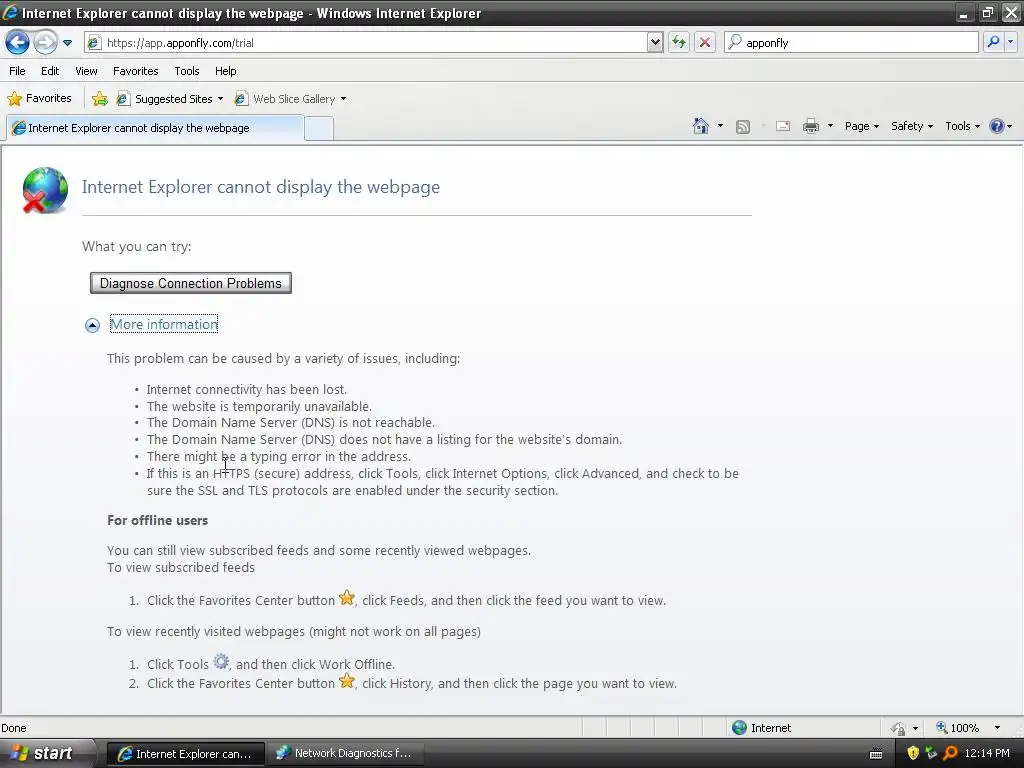This screenshot has width=1024, height=768.
Task: Click the 12:14 PM system clock
Action: click(987, 753)
